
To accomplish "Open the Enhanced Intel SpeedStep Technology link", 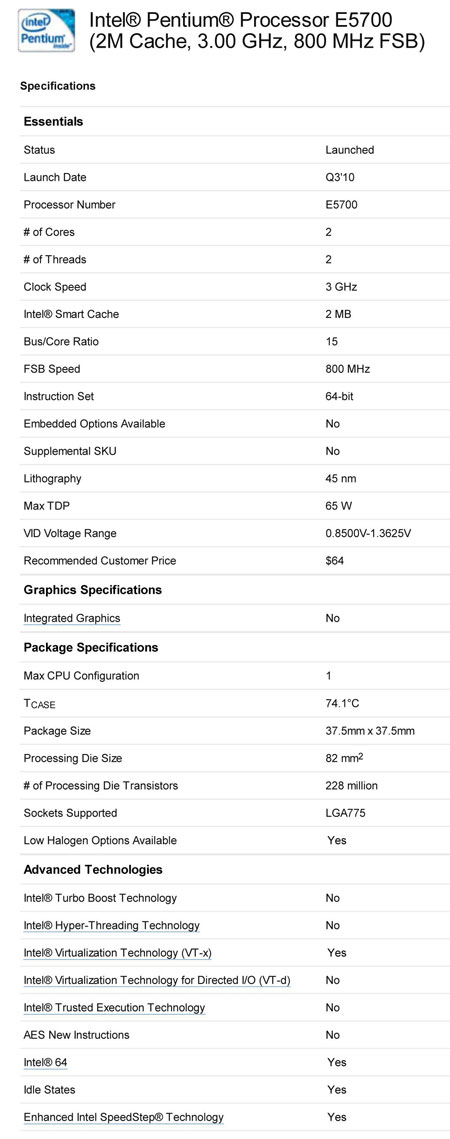I will [124, 1117].
